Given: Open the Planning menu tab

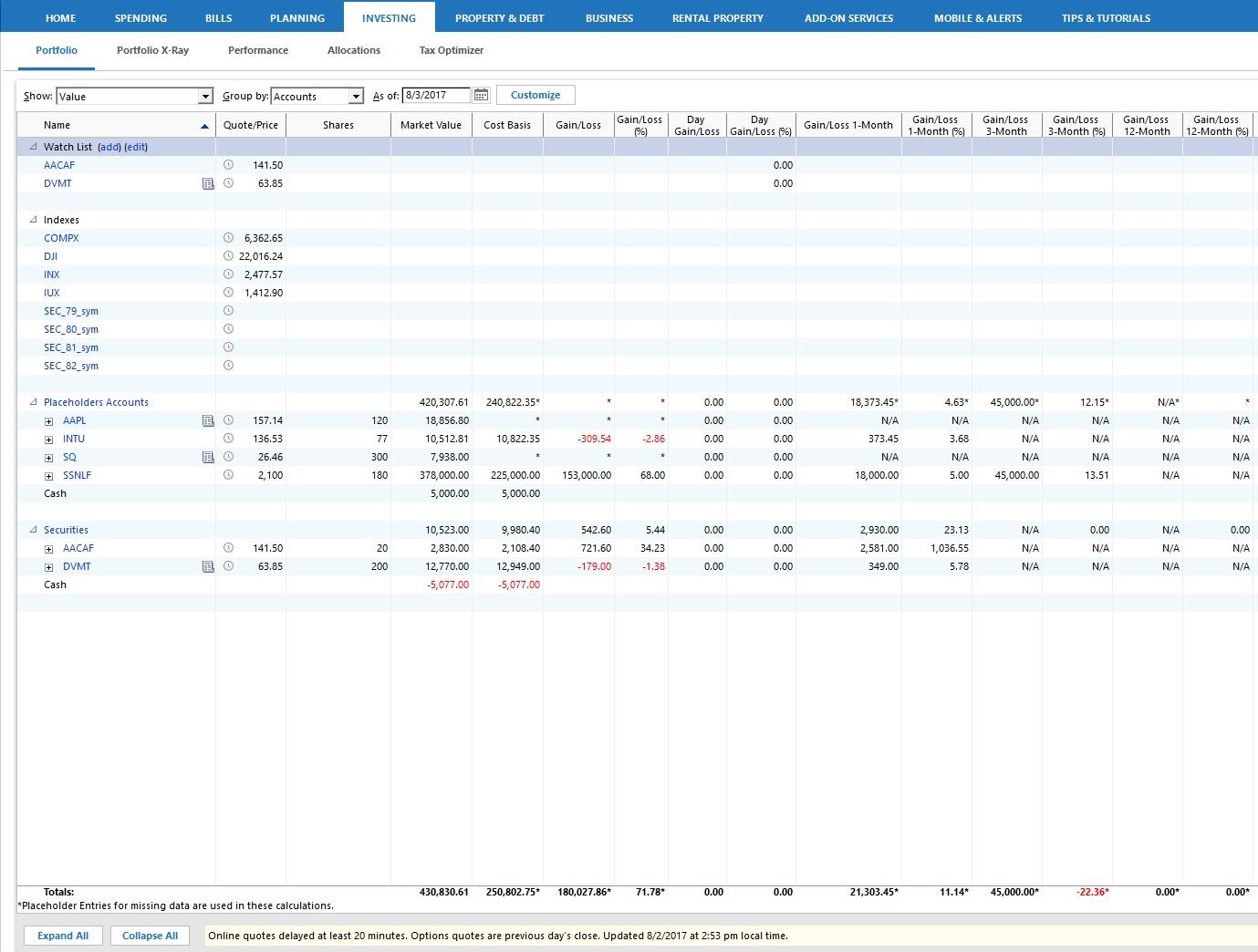Looking at the screenshot, I should coord(296,18).
